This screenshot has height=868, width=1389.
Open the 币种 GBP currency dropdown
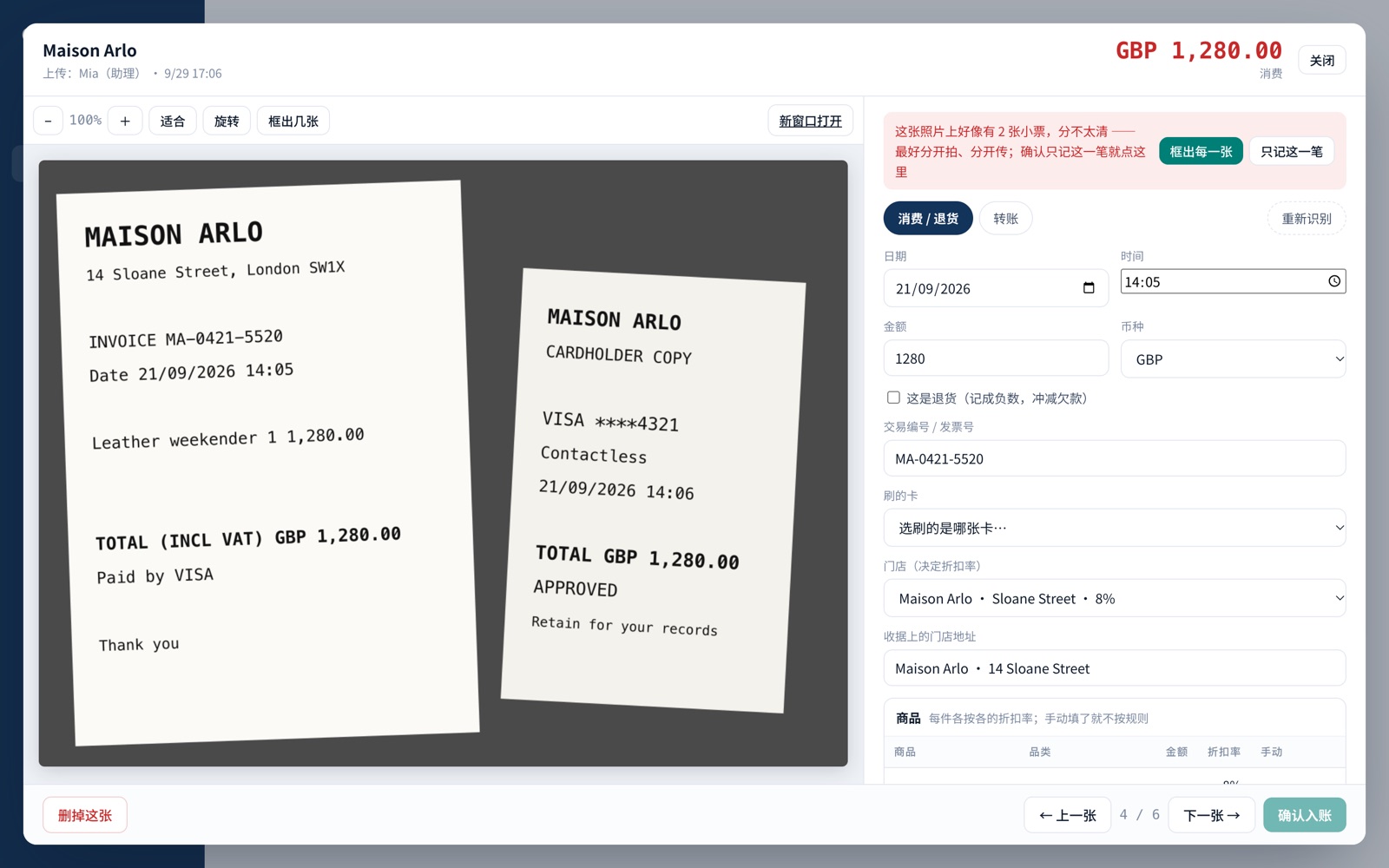pos(1233,358)
